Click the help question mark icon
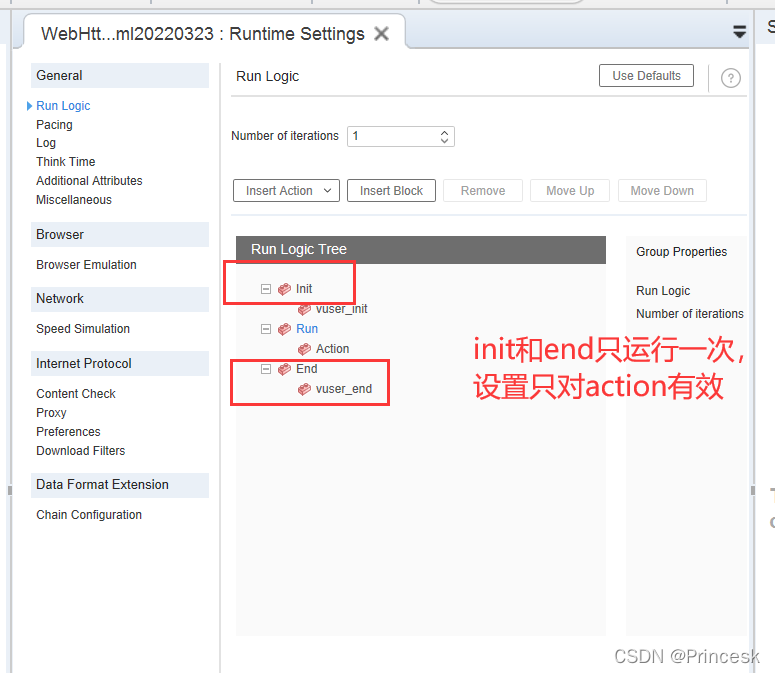The height and width of the screenshot is (673, 775). coord(731,78)
